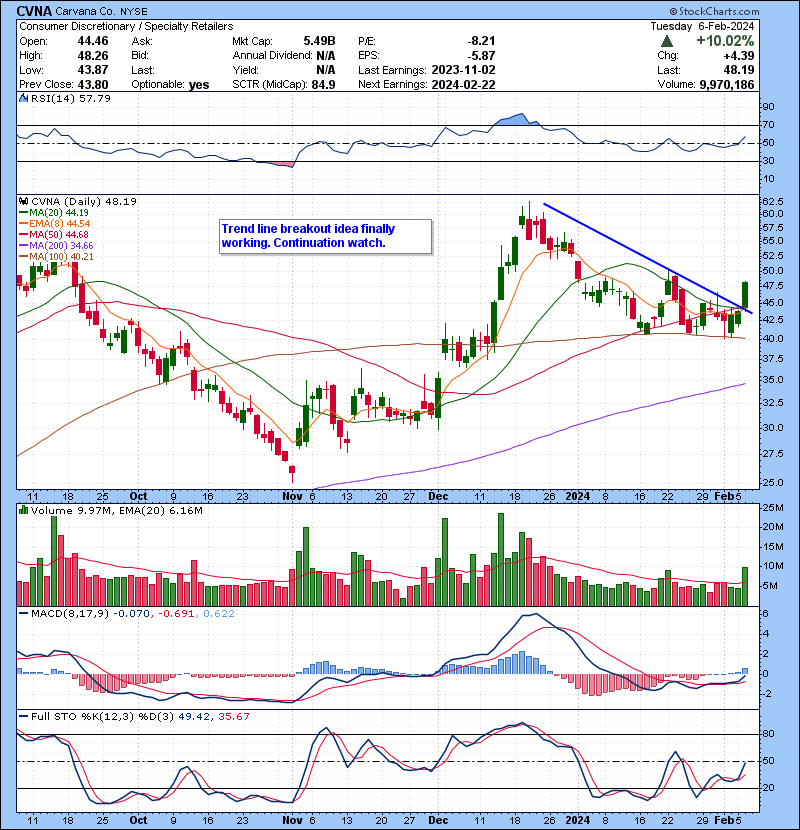This screenshot has height=830, width=800.
Task: Select the Open value 44.46
Action: [93, 41]
